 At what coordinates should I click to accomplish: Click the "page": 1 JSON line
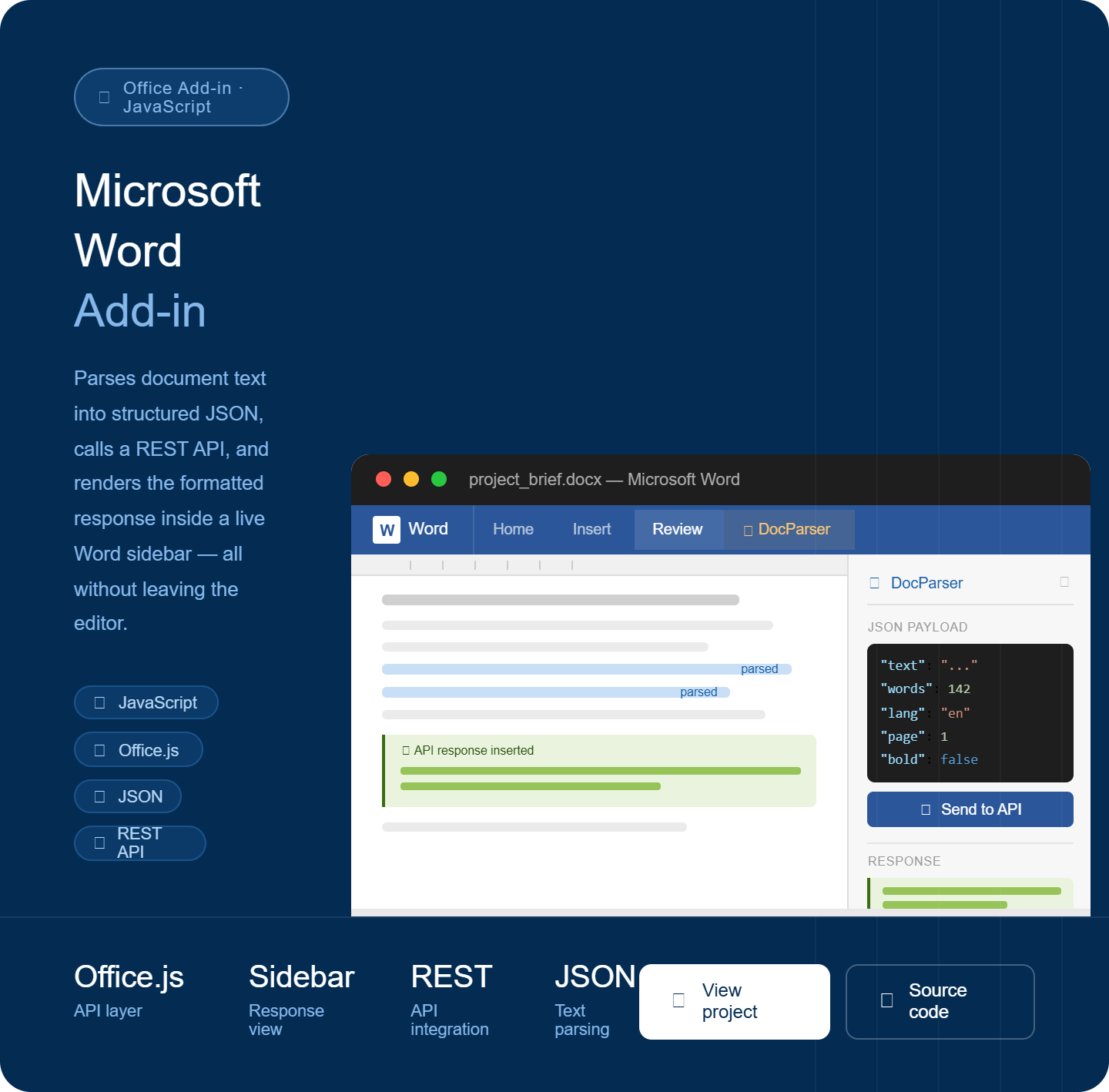[x=914, y=736]
